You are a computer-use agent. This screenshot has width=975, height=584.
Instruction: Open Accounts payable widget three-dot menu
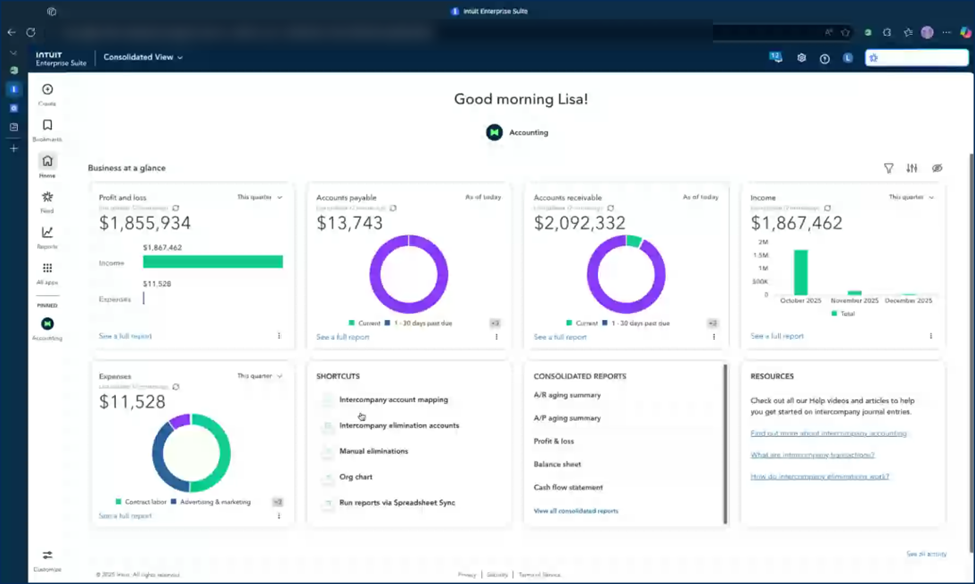pos(496,337)
